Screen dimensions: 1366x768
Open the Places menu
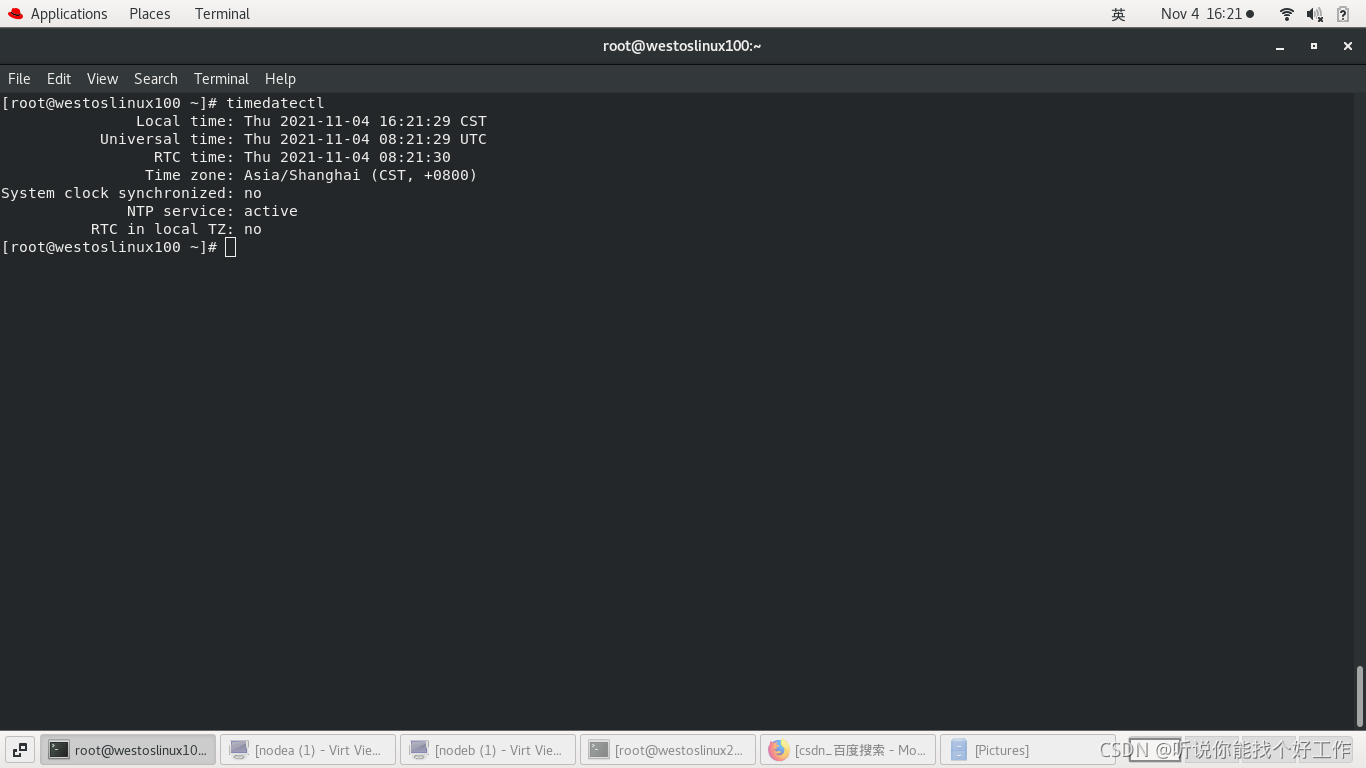coord(149,14)
